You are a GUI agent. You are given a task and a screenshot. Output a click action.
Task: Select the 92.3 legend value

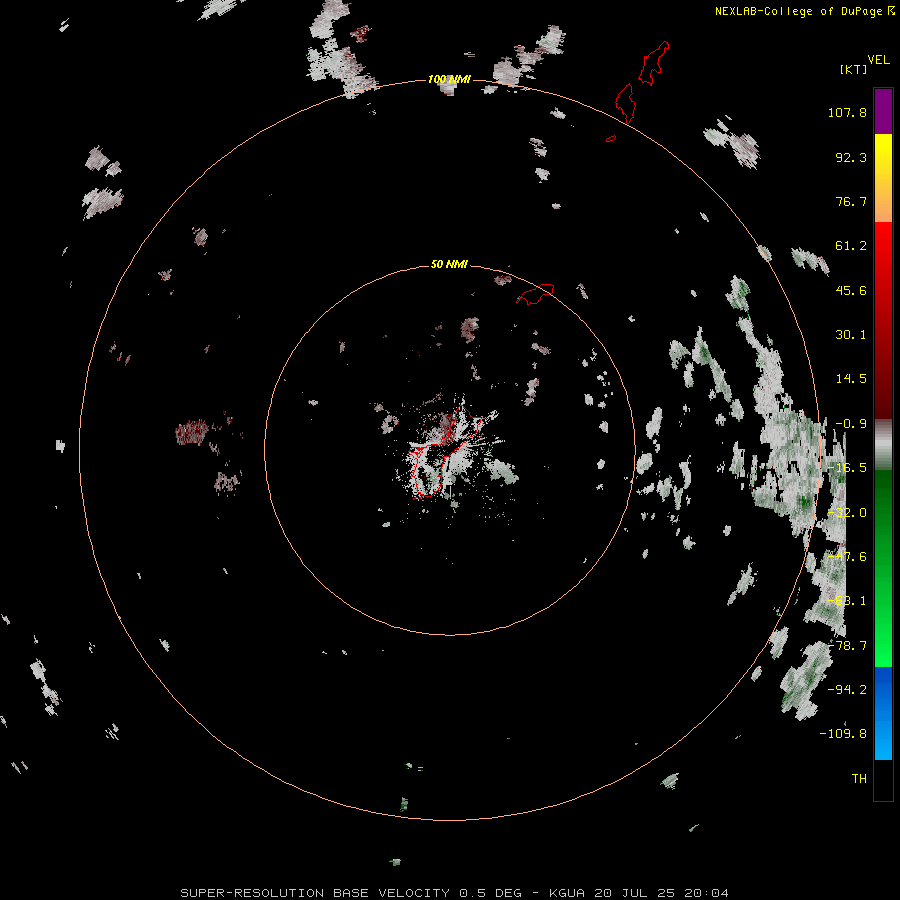(851, 157)
